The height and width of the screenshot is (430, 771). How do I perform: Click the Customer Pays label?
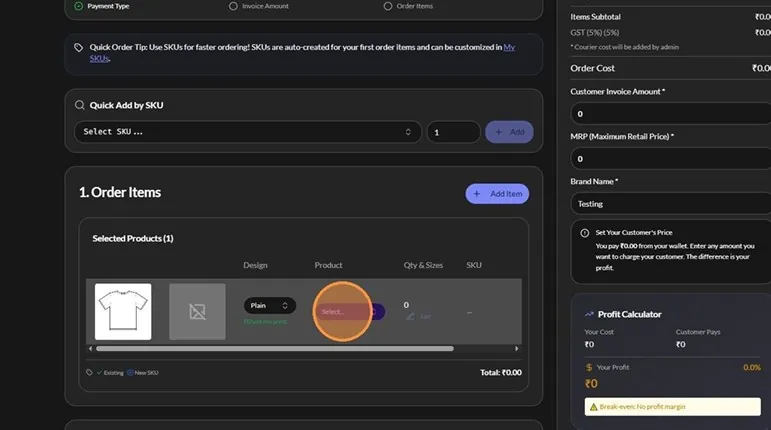698,332
